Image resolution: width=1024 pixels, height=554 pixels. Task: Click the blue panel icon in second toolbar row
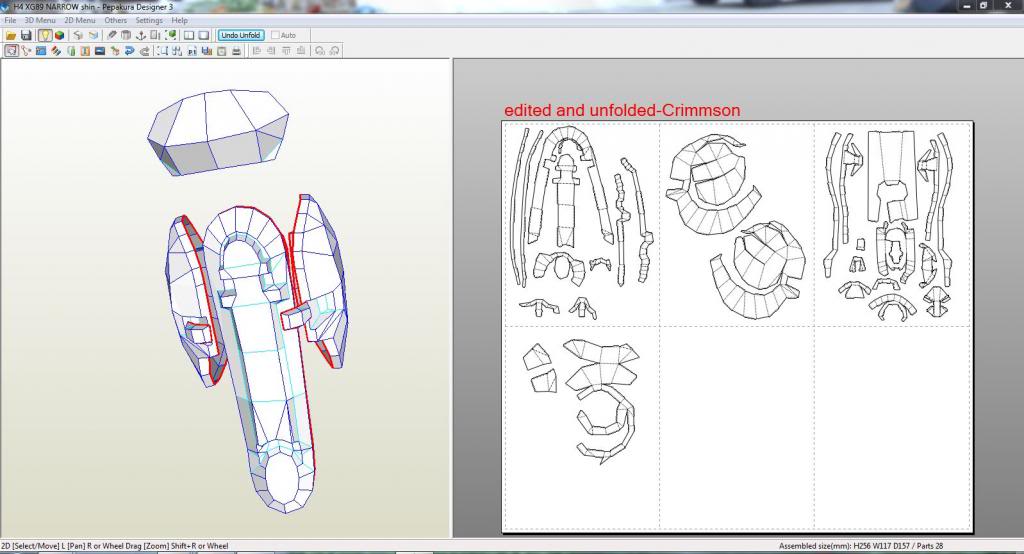(40, 51)
